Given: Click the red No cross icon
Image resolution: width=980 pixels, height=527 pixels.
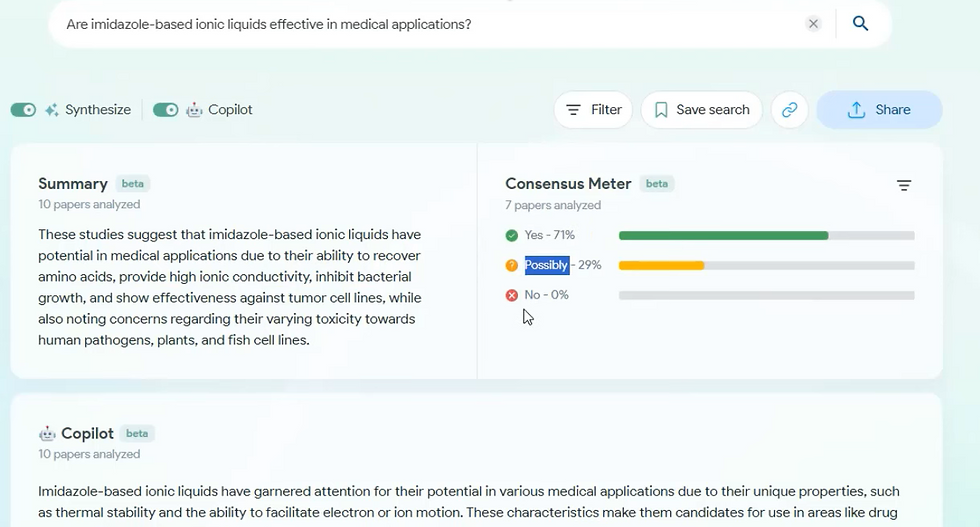Looking at the screenshot, I should click(x=512, y=295).
